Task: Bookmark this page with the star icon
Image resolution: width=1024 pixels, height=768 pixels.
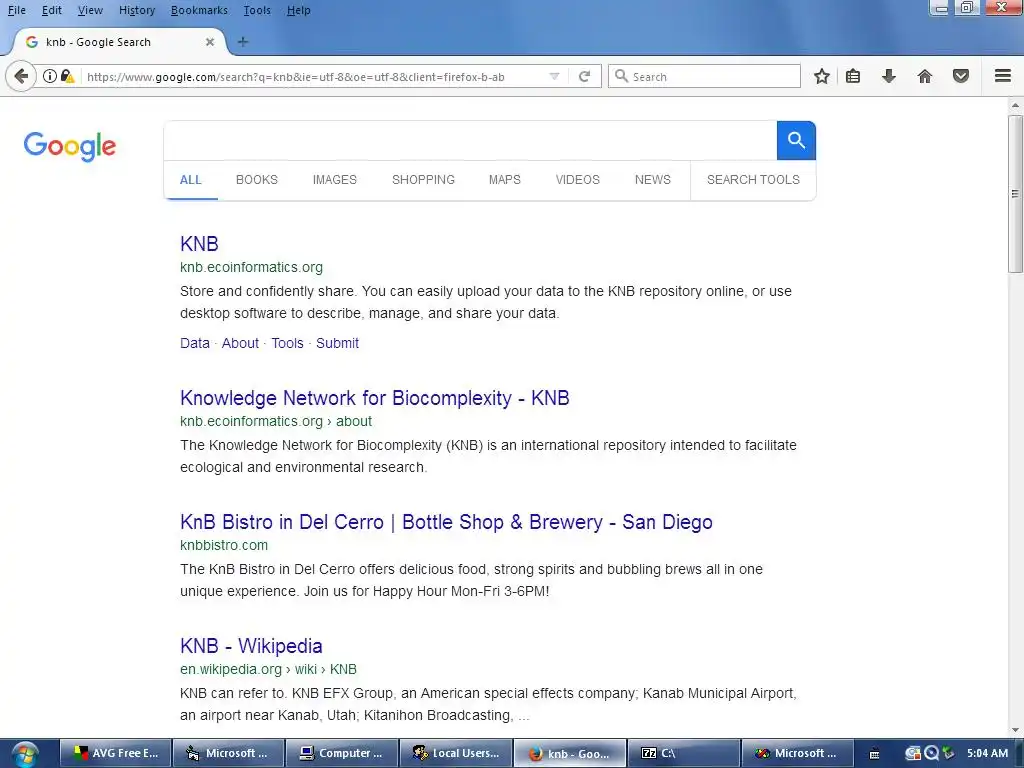Action: [x=822, y=76]
